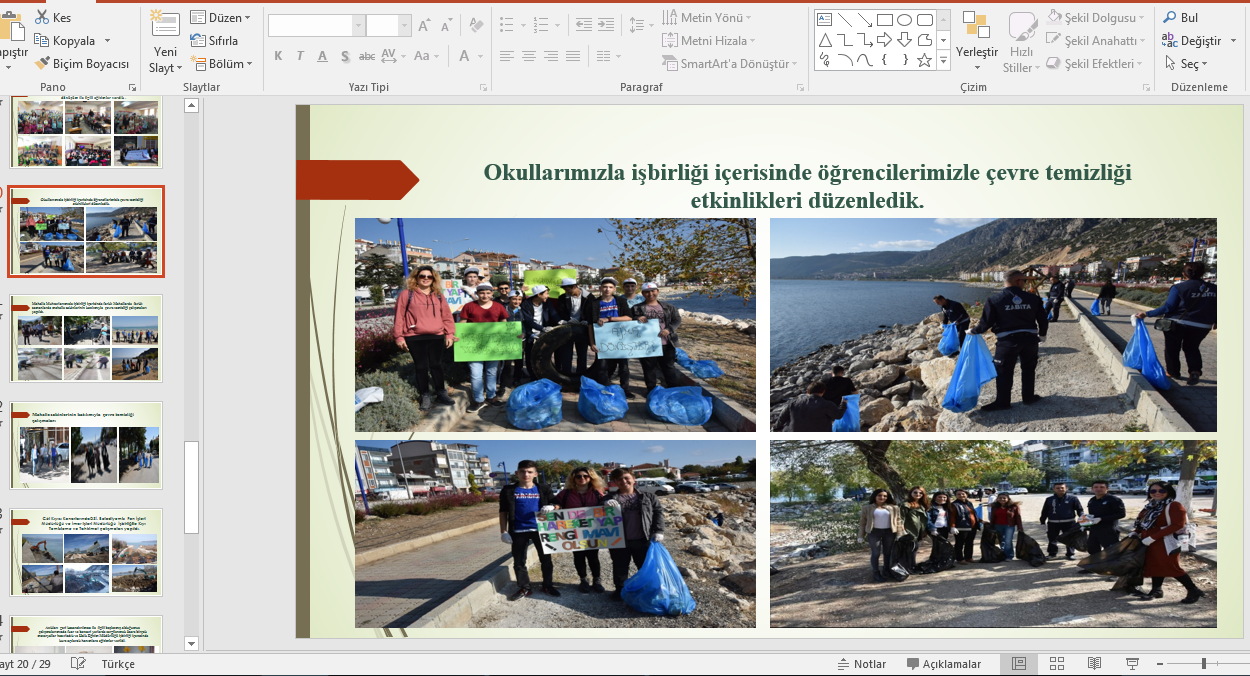Open Hızlı Stiller quick styles

pos(1021,43)
